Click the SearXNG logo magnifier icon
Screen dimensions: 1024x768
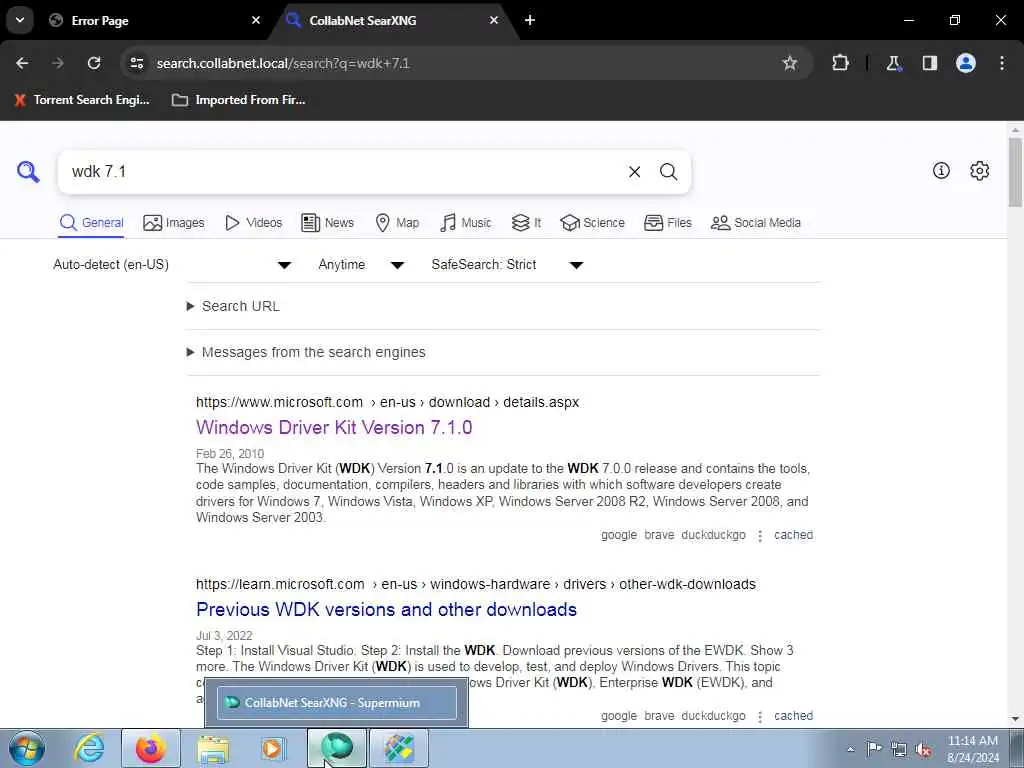coord(28,172)
